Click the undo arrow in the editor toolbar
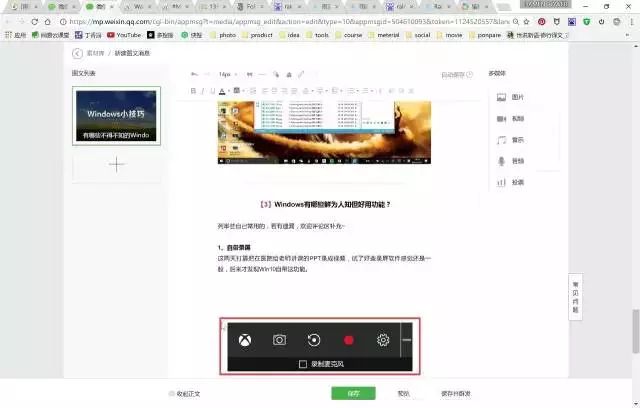This screenshot has height=408, width=640. pos(194,74)
